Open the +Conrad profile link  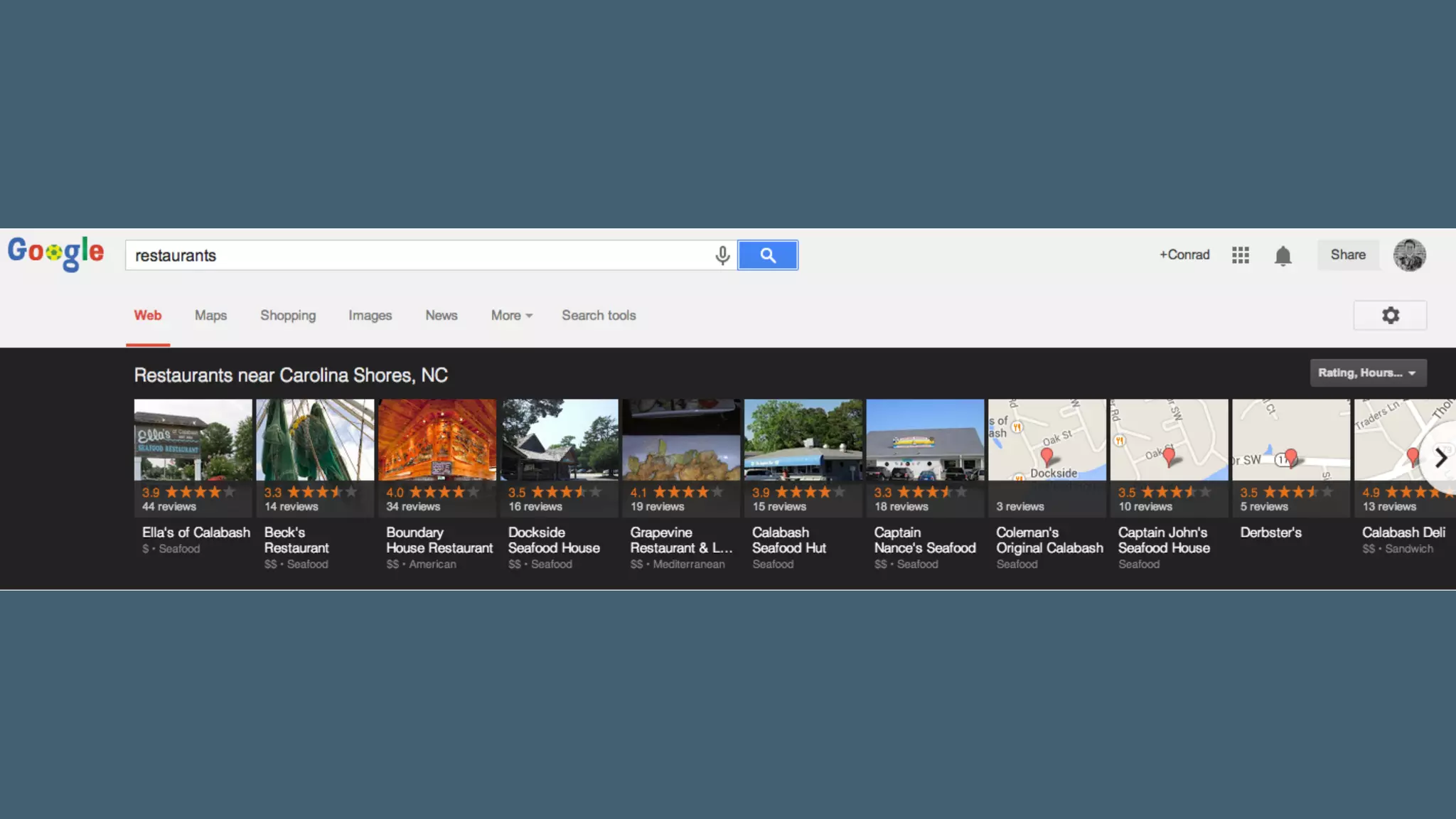(x=1184, y=255)
